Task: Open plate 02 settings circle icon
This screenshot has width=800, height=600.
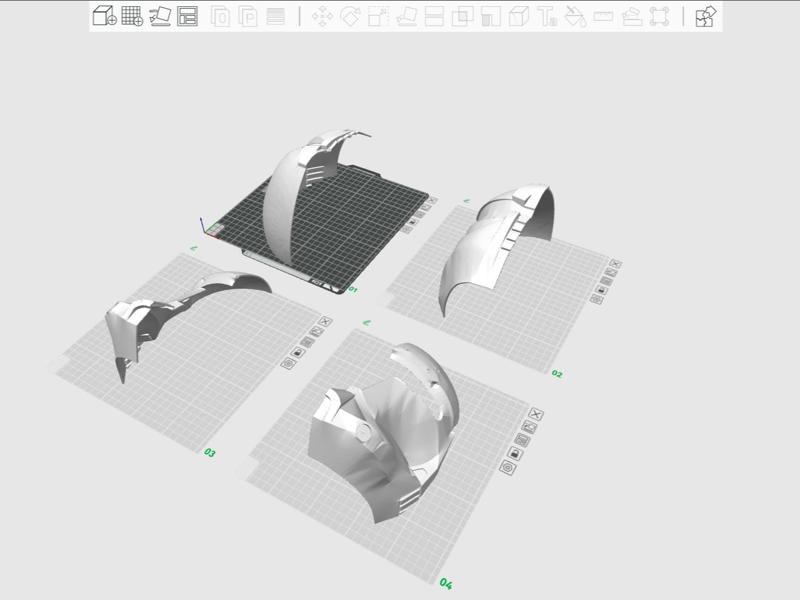Action: click(x=596, y=299)
